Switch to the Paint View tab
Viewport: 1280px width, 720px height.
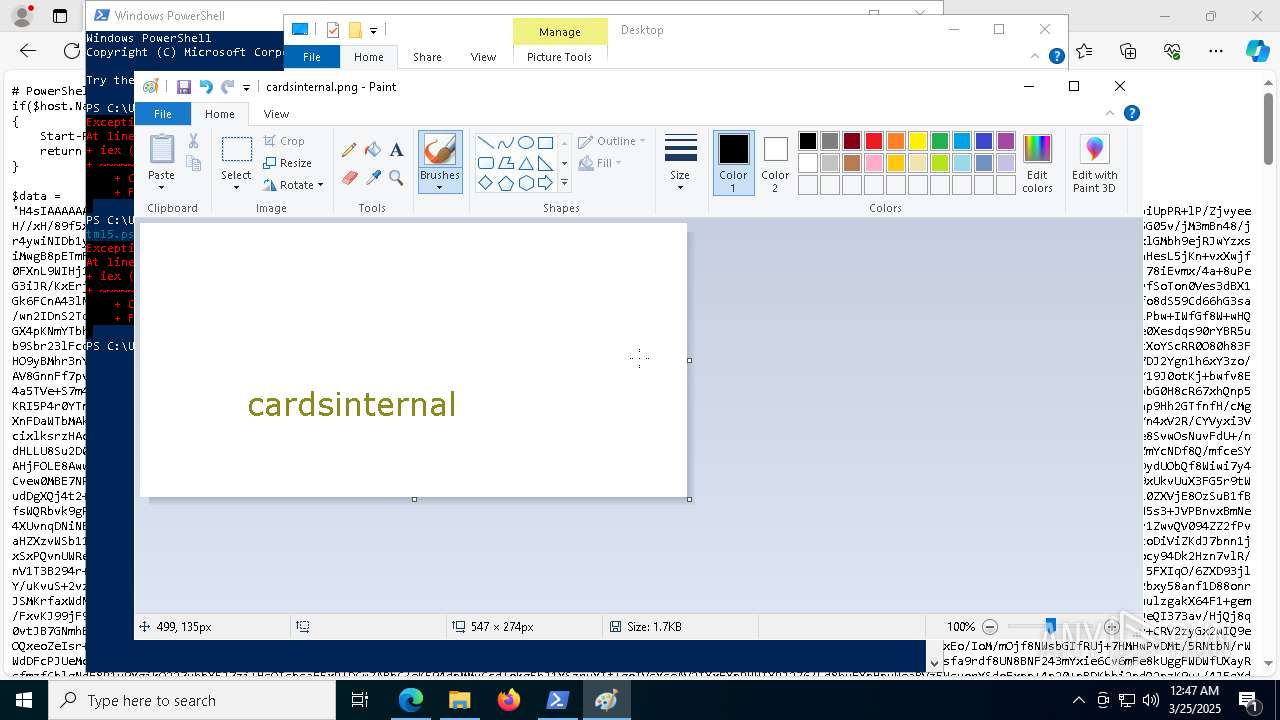[276, 114]
